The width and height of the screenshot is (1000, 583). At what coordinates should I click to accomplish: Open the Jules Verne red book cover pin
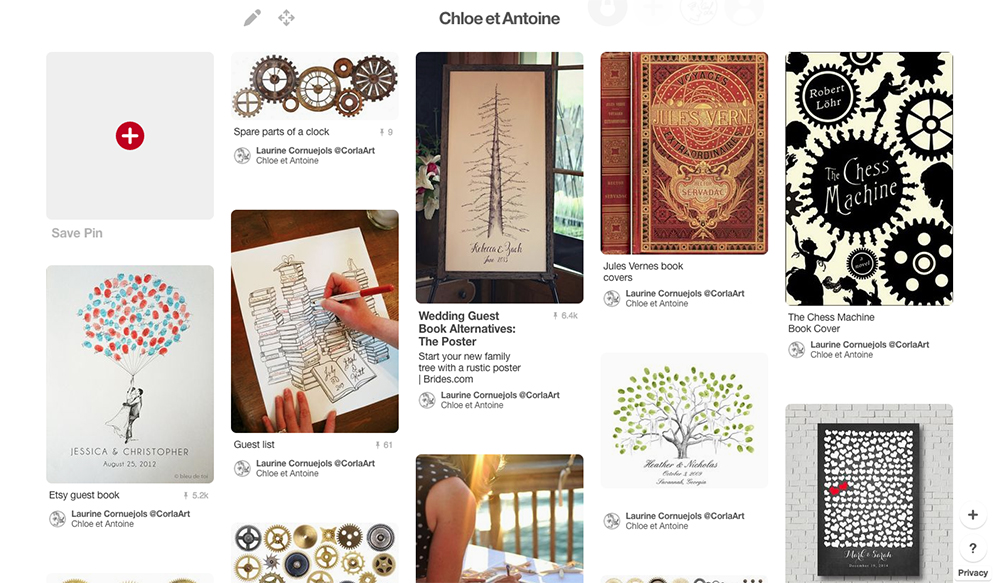tap(684, 153)
